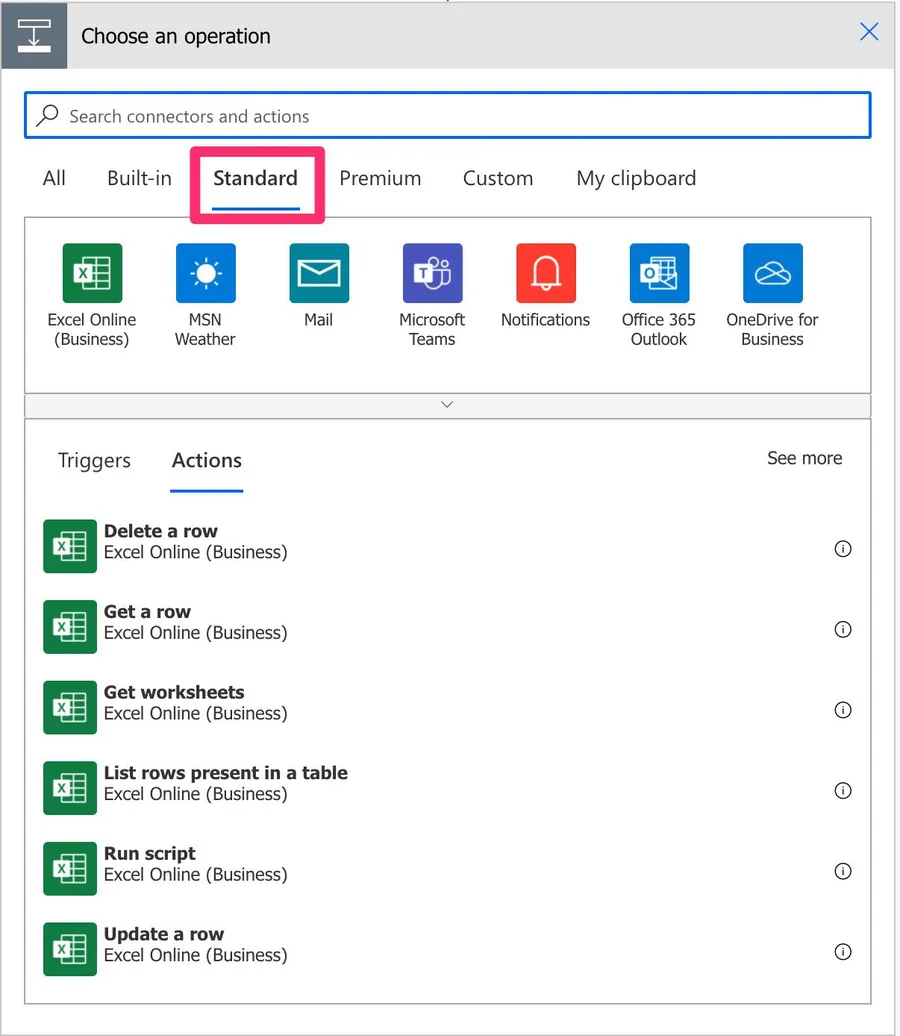
Task: Open the My clipboard tab
Action: click(x=636, y=179)
